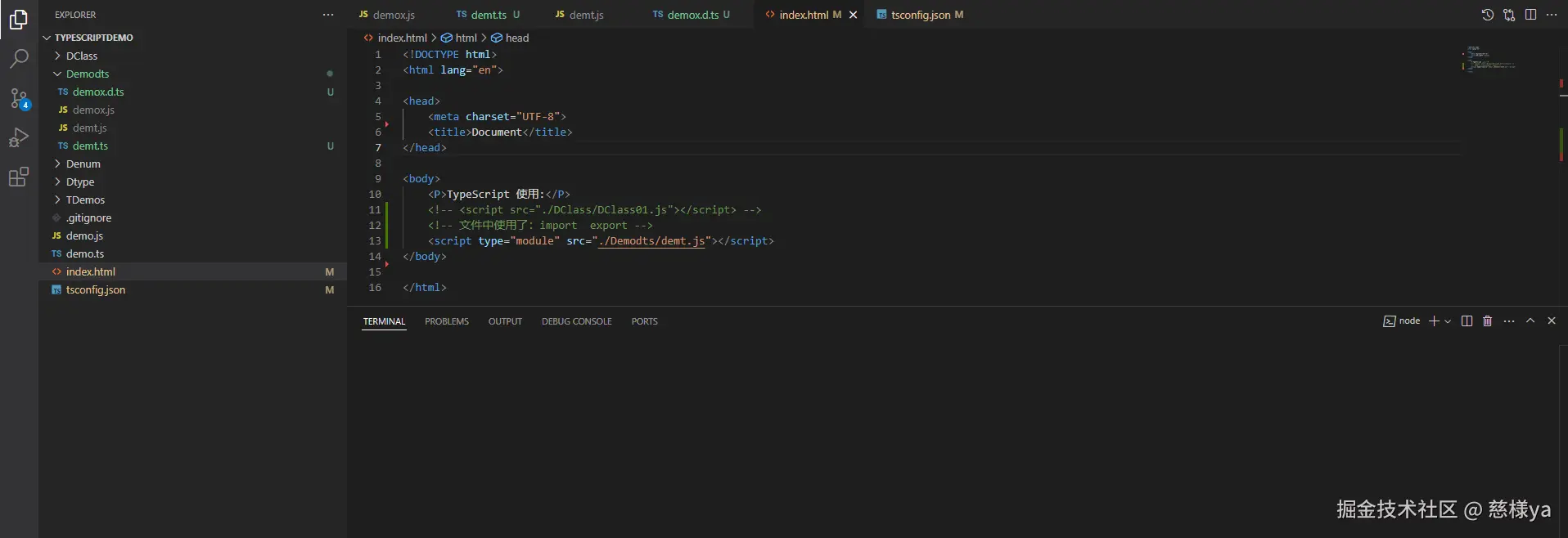Select index.html in the explorer tree
Image resolution: width=1568 pixels, height=538 pixels.
192,271
